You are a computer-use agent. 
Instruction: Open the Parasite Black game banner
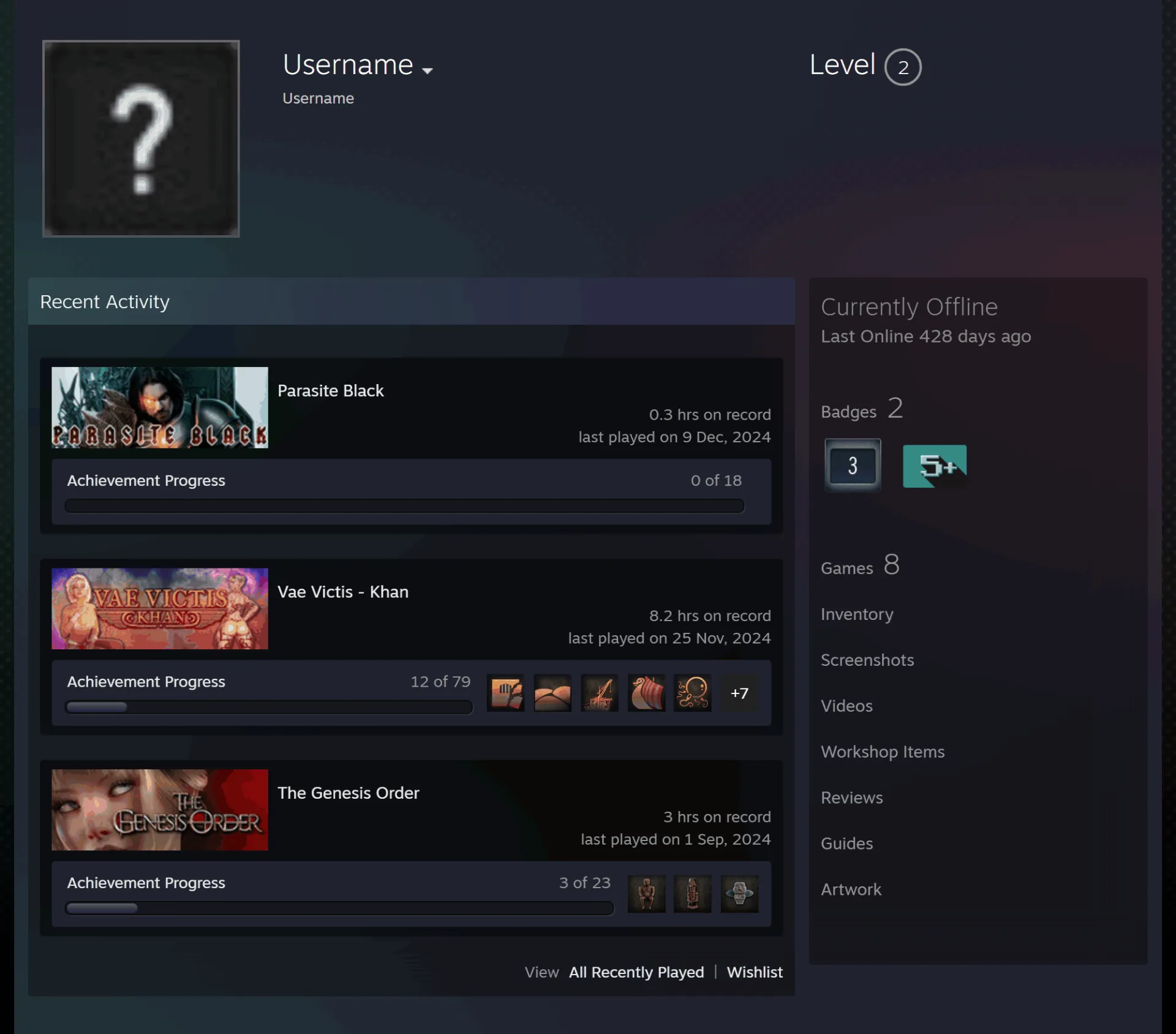click(x=160, y=407)
